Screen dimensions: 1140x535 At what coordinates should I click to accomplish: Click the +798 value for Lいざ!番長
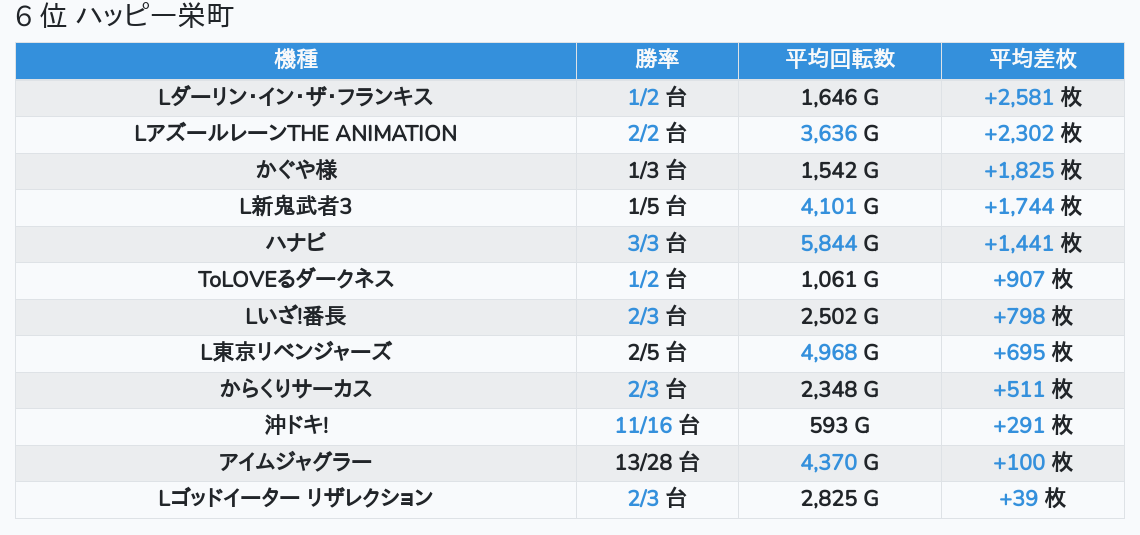tap(1019, 317)
